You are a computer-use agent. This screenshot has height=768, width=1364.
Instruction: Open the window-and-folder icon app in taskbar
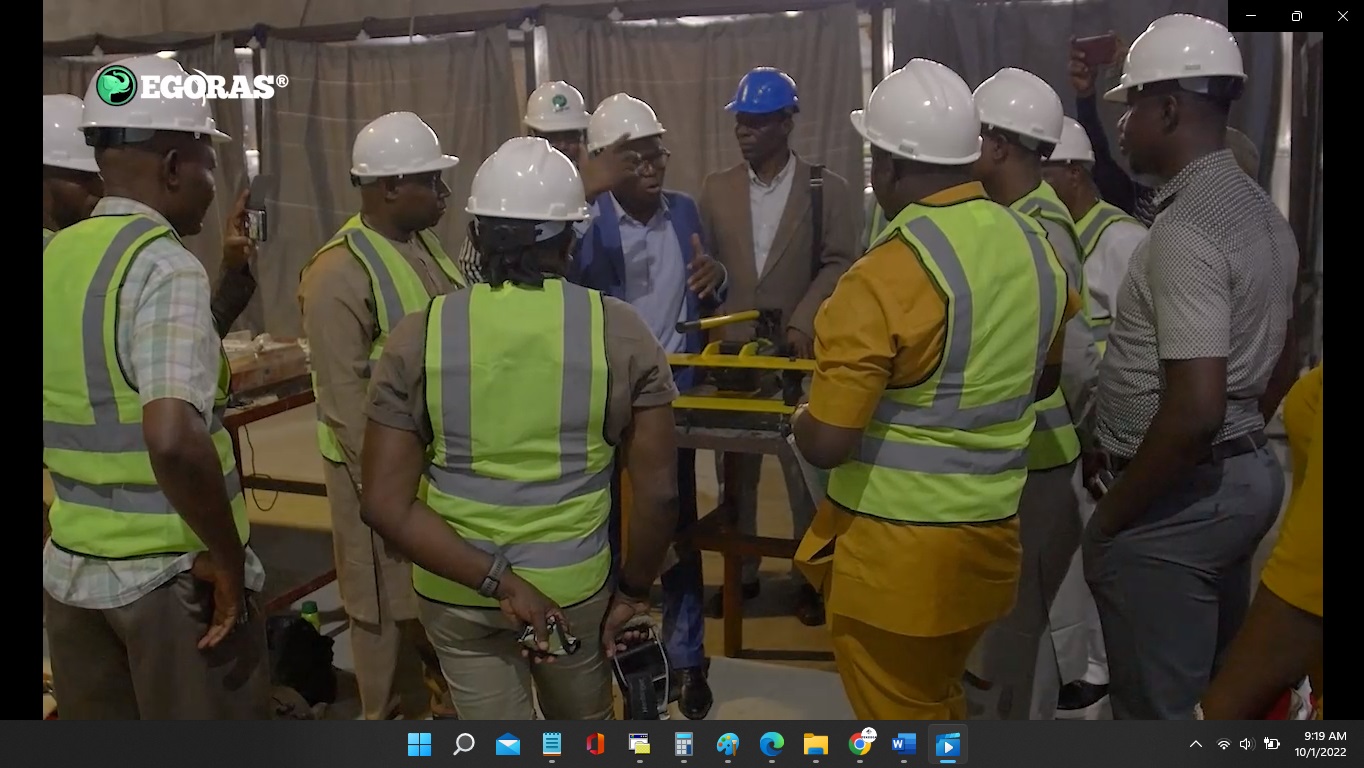click(640, 744)
